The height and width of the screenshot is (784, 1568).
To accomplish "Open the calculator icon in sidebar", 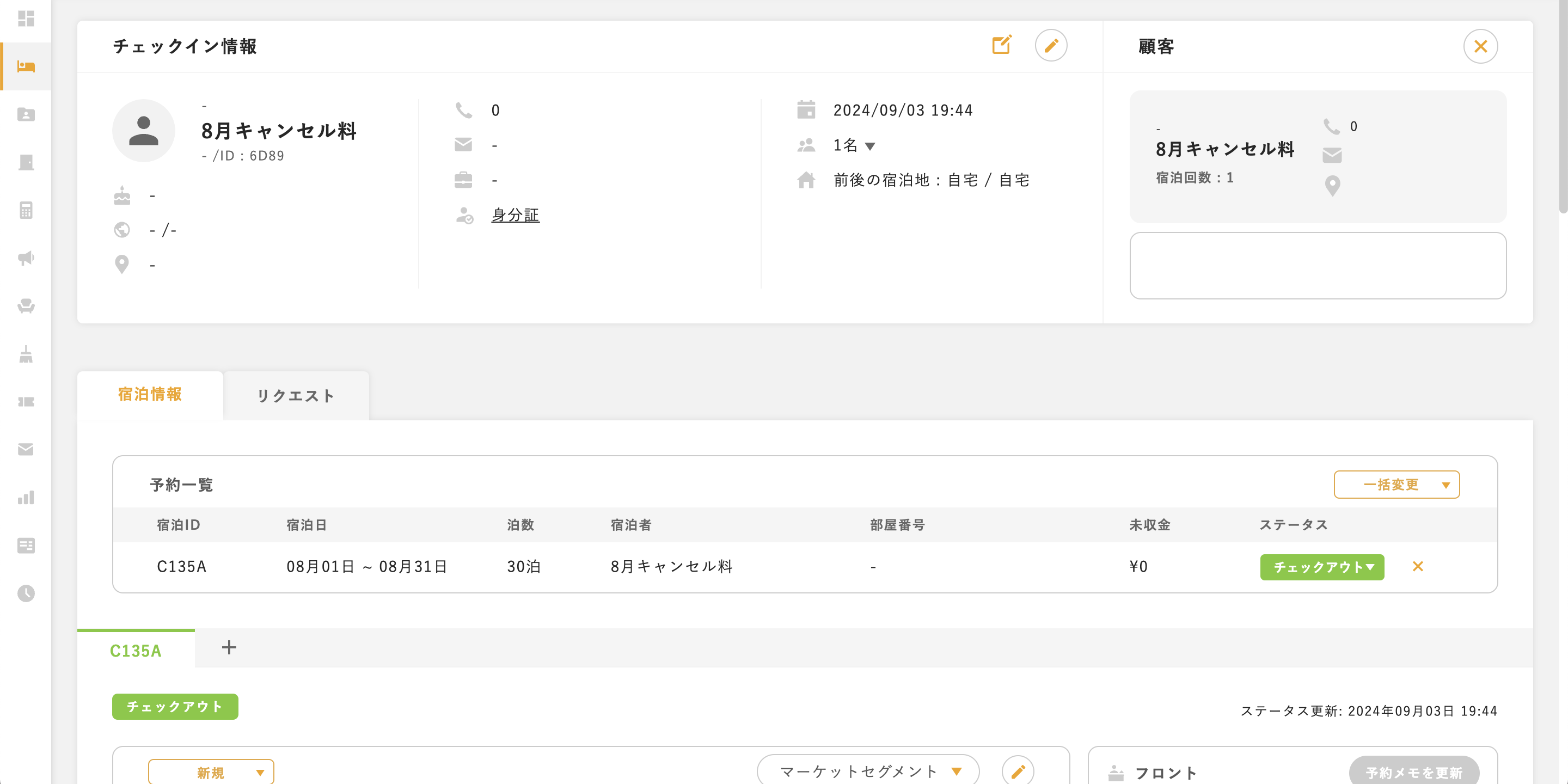I will coord(26,210).
